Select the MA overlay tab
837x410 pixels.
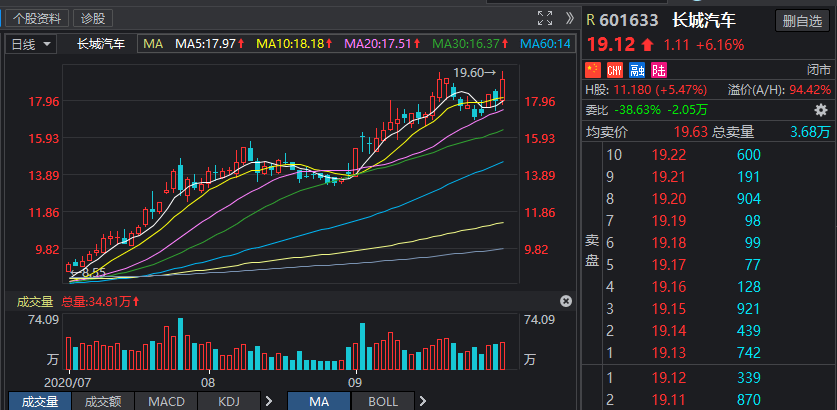click(x=319, y=401)
